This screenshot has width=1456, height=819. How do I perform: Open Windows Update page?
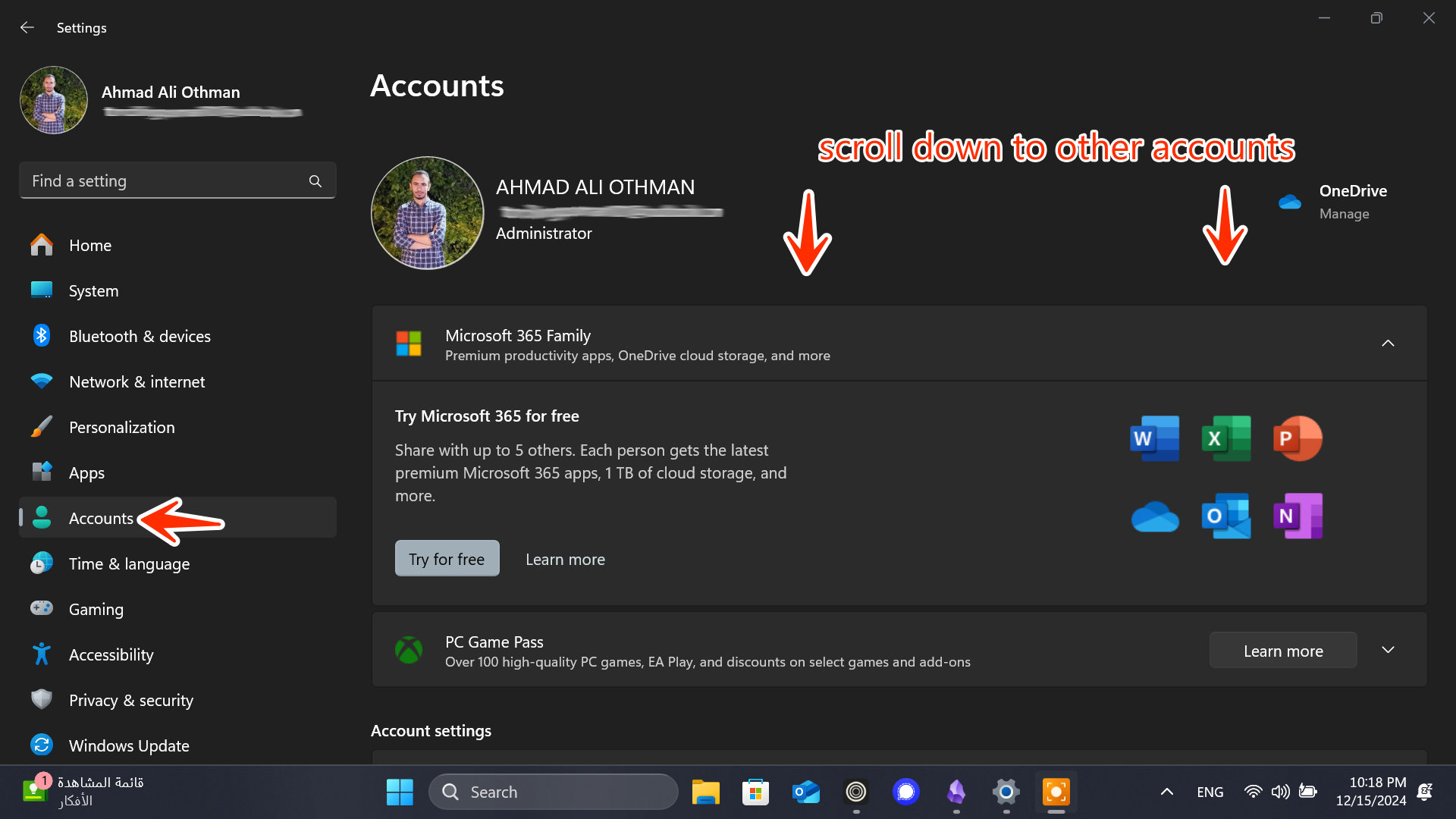129,745
